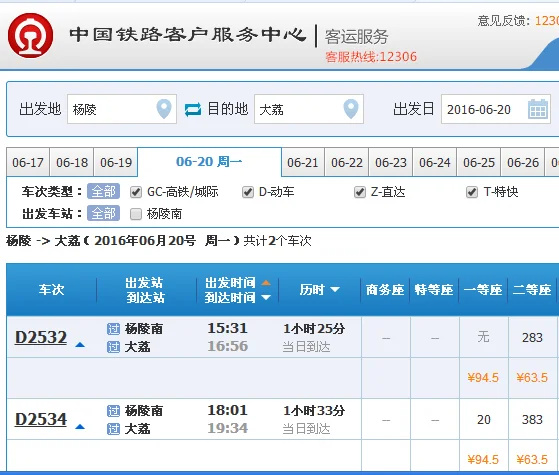Image resolution: width=559 pixels, height=475 pixels.
Task: Open train D2534 link
Action: 41,419
